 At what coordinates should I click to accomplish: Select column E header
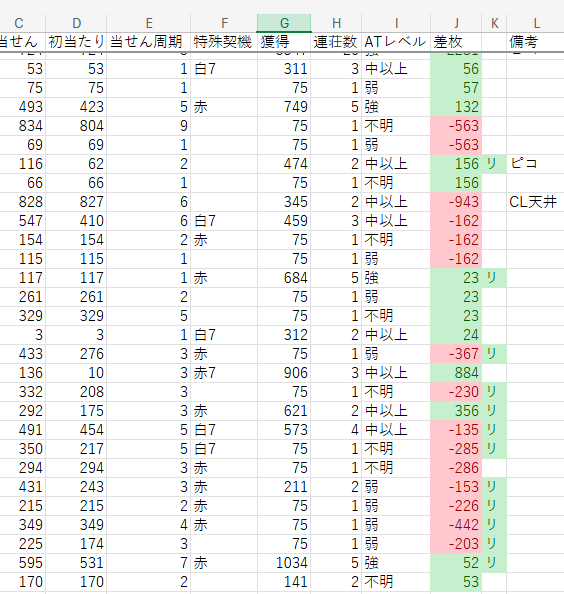[x=148, y=23]
